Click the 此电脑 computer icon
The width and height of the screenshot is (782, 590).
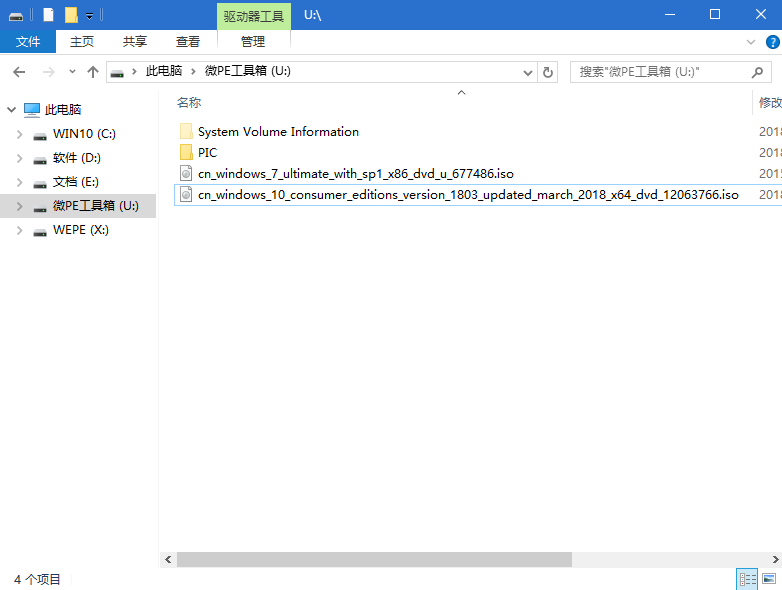32,110
